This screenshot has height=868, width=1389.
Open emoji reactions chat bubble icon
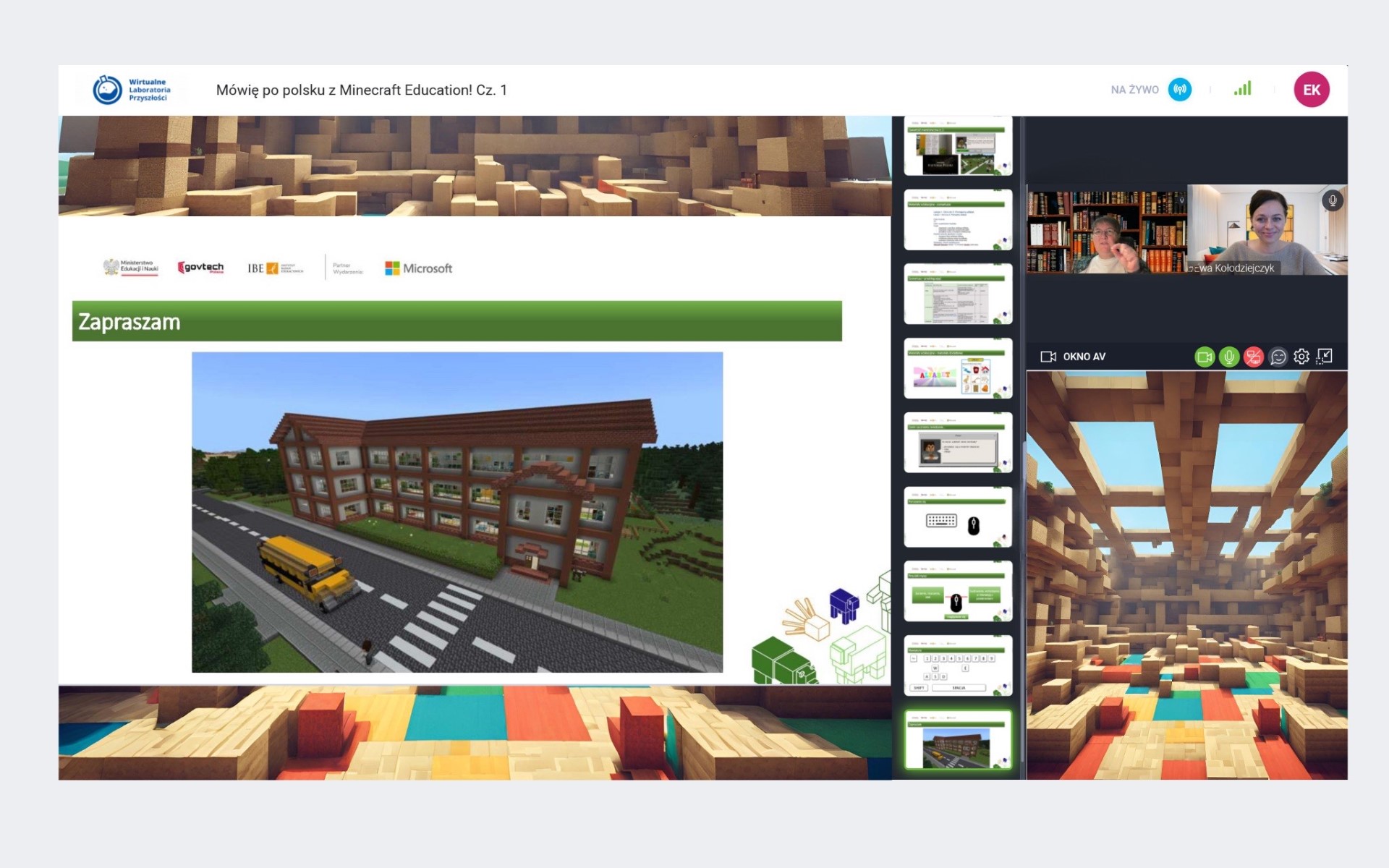click(x=1278, y=357)
